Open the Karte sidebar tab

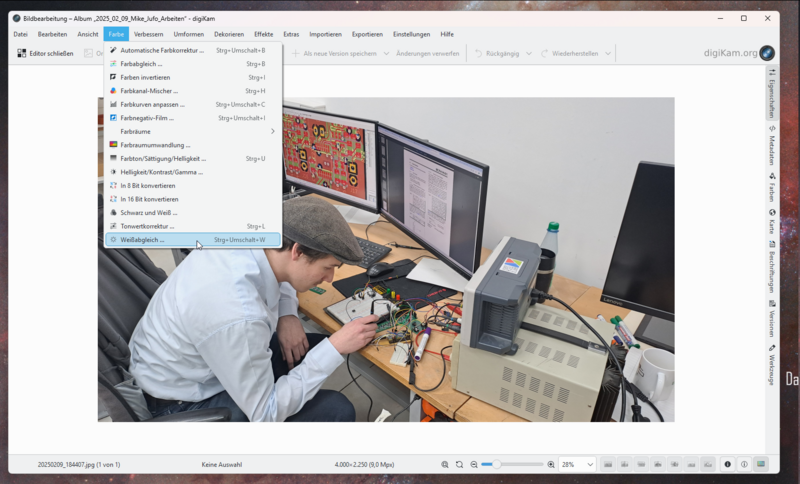(772, 221)
